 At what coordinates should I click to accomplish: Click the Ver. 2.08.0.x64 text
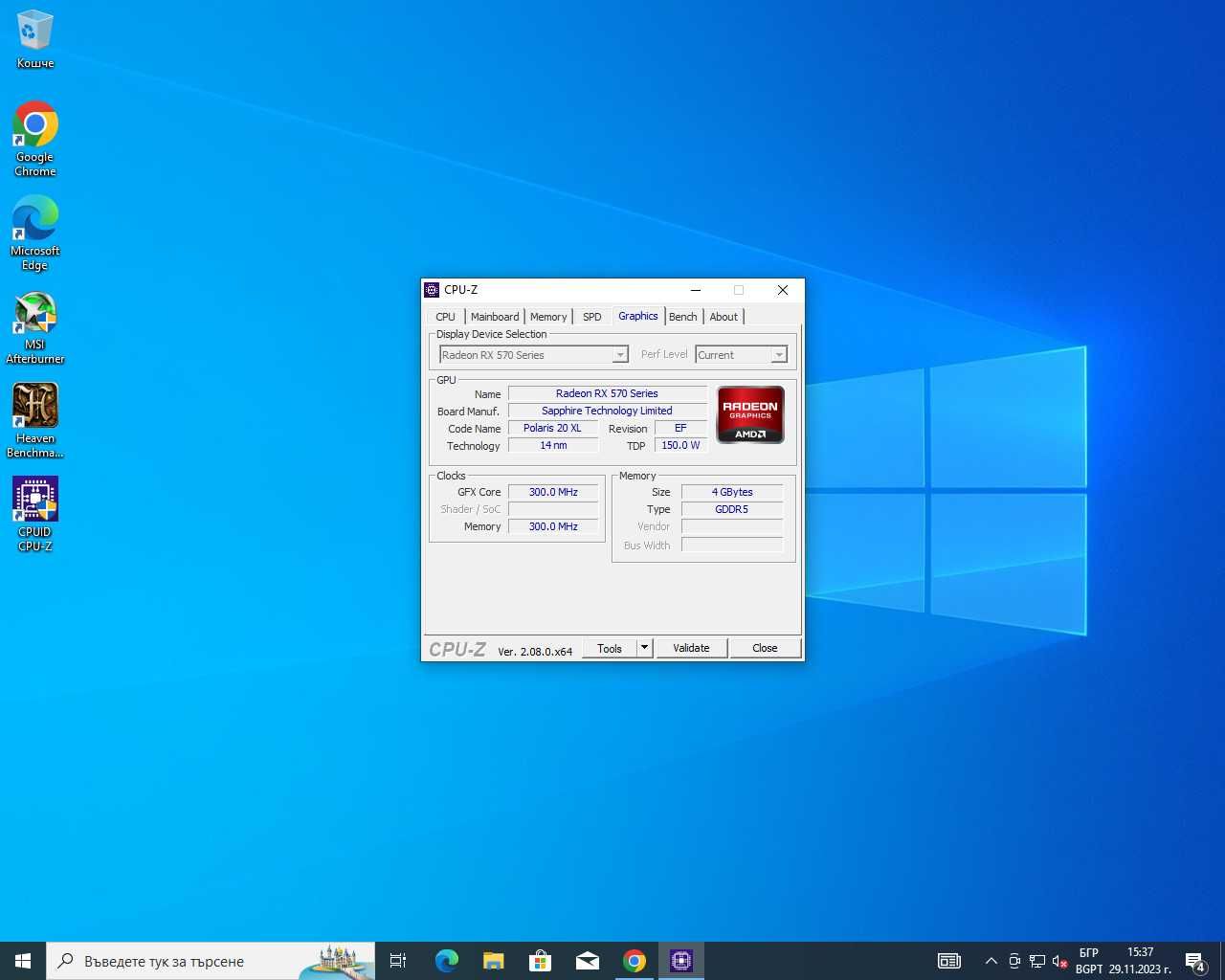coord(535,651)
